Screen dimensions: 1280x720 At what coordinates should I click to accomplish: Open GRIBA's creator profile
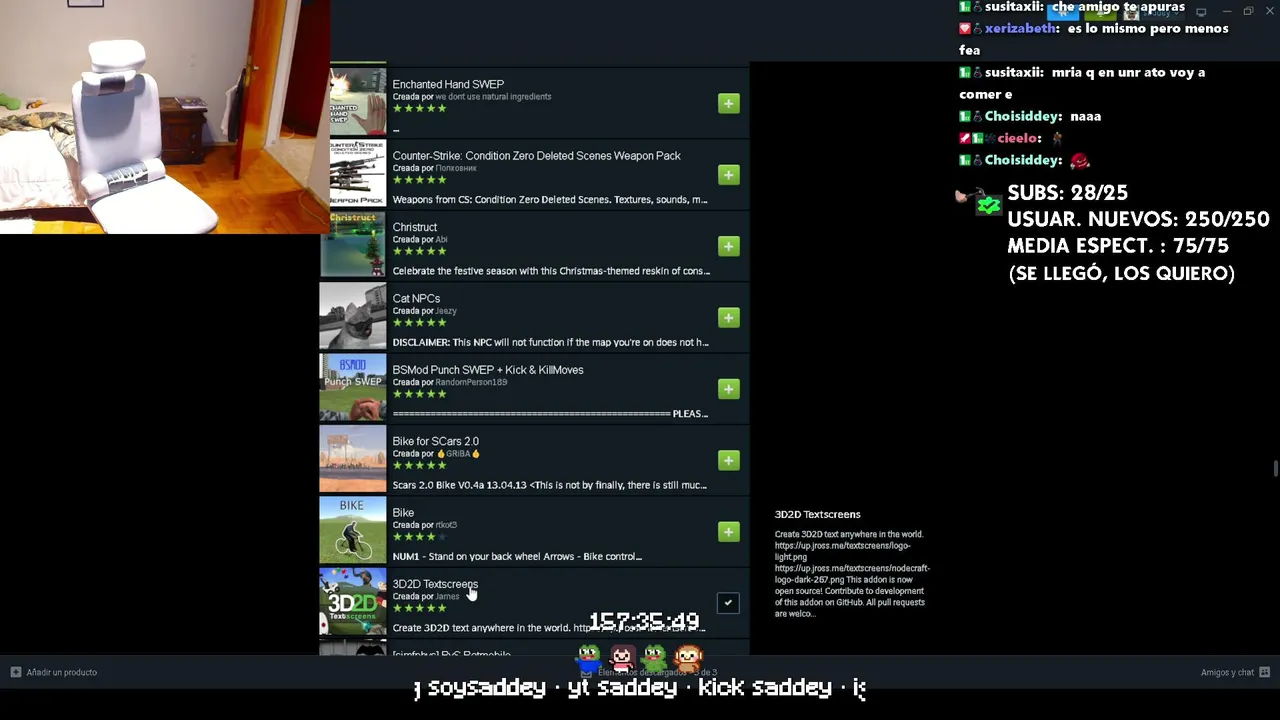click(458, 454)
